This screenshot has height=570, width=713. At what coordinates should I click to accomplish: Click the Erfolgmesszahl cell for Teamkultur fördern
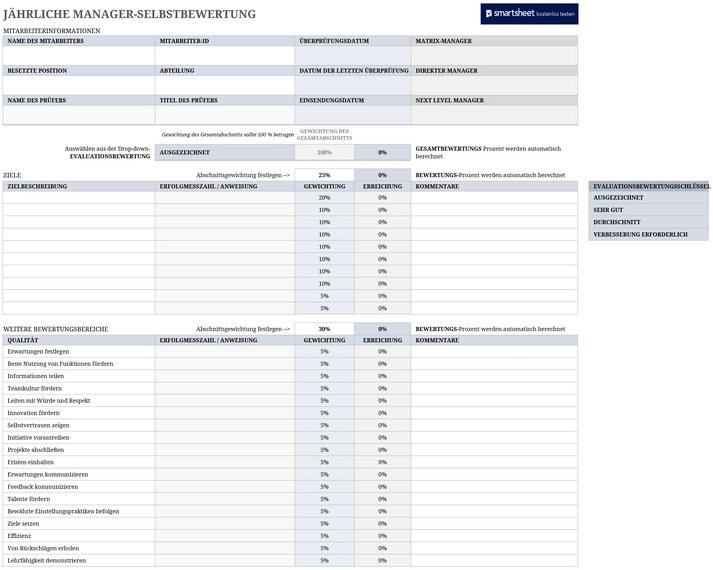point(225,389)
